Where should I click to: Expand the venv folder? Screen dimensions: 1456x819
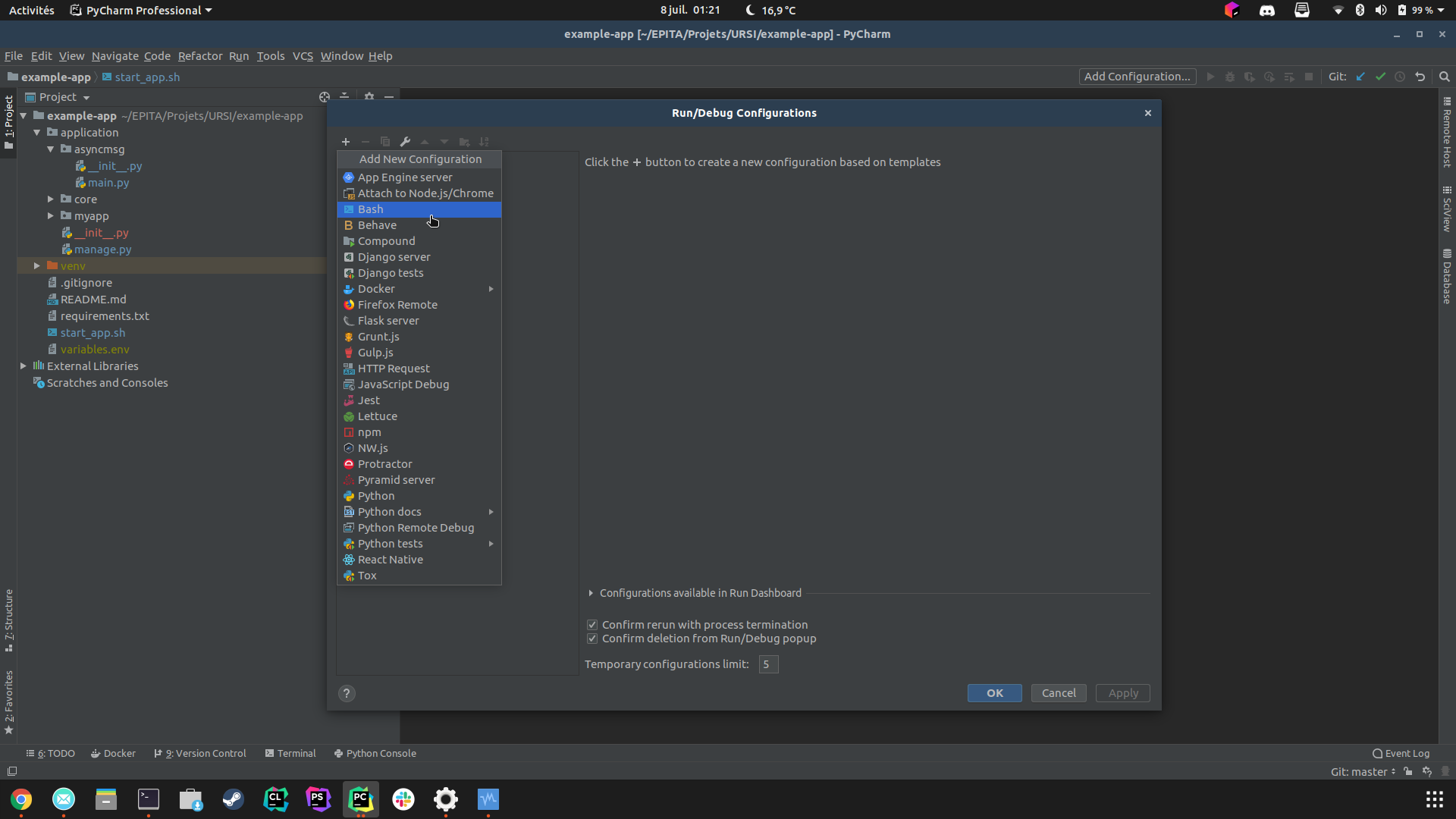coord(37,266)
